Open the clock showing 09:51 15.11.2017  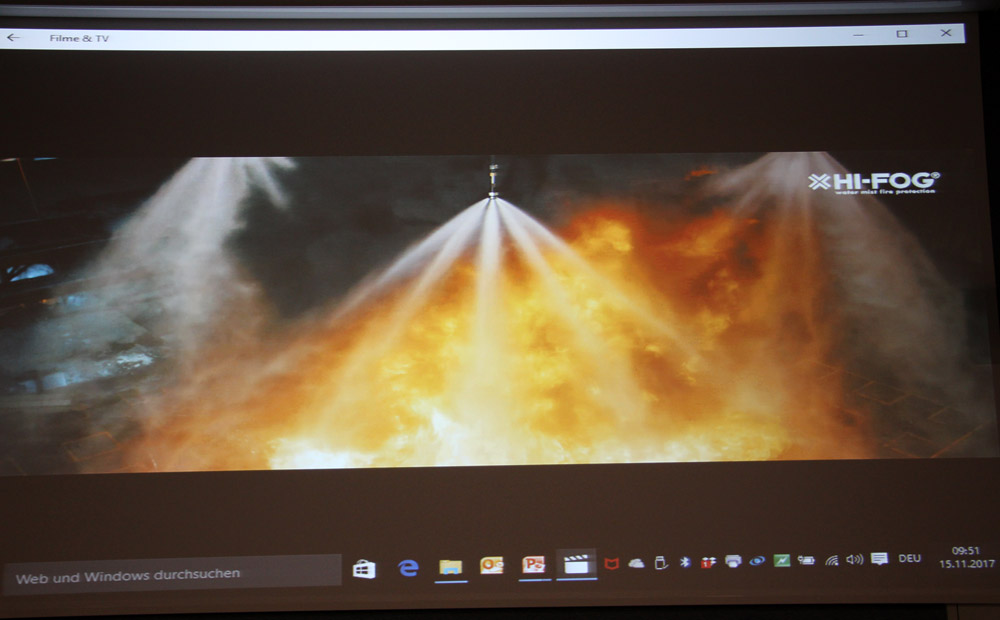coord(966,557)
